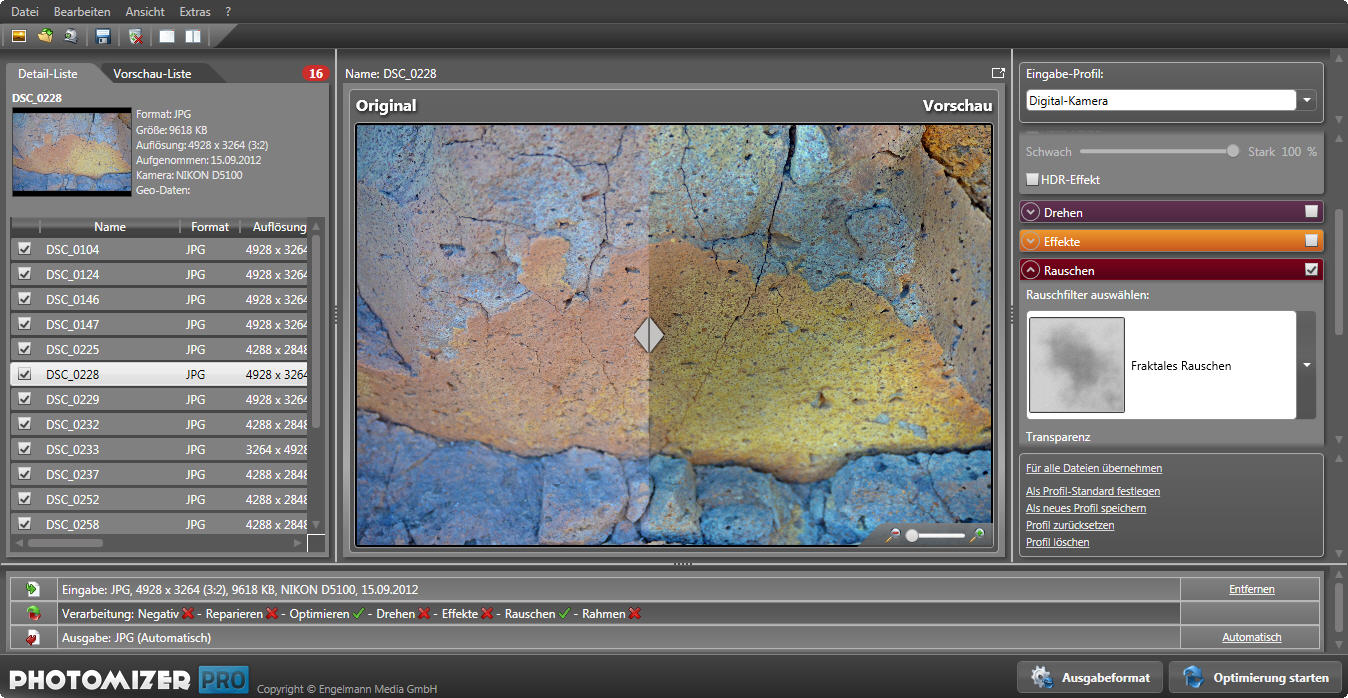Expand the Drehen section
The height and width of the screenshot is (698, 1348).
tap(1031, 212)
